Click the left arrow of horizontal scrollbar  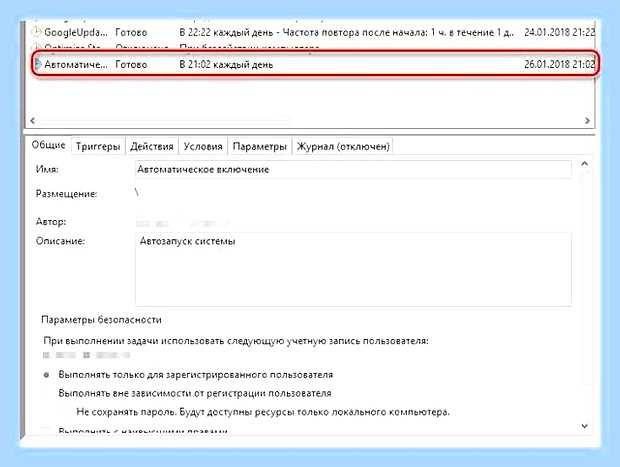(33, 121)
